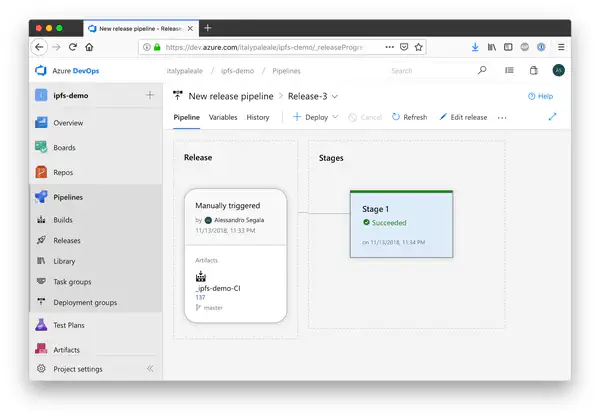
Task: Click the shopping bag marketplace icon
Action: point(533,71)
